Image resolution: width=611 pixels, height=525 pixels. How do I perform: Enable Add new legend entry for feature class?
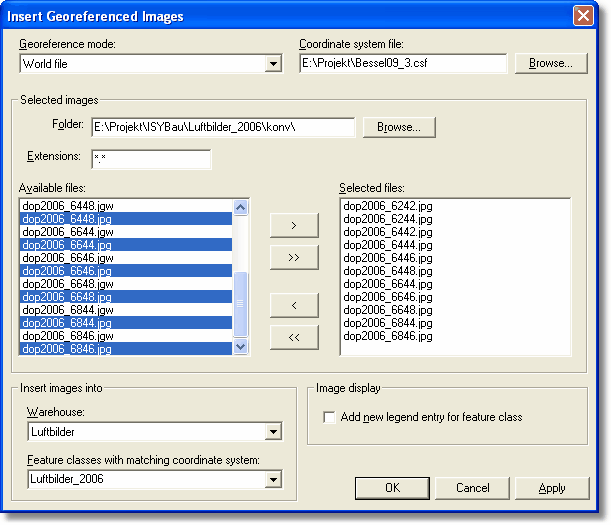pos(330,417)
